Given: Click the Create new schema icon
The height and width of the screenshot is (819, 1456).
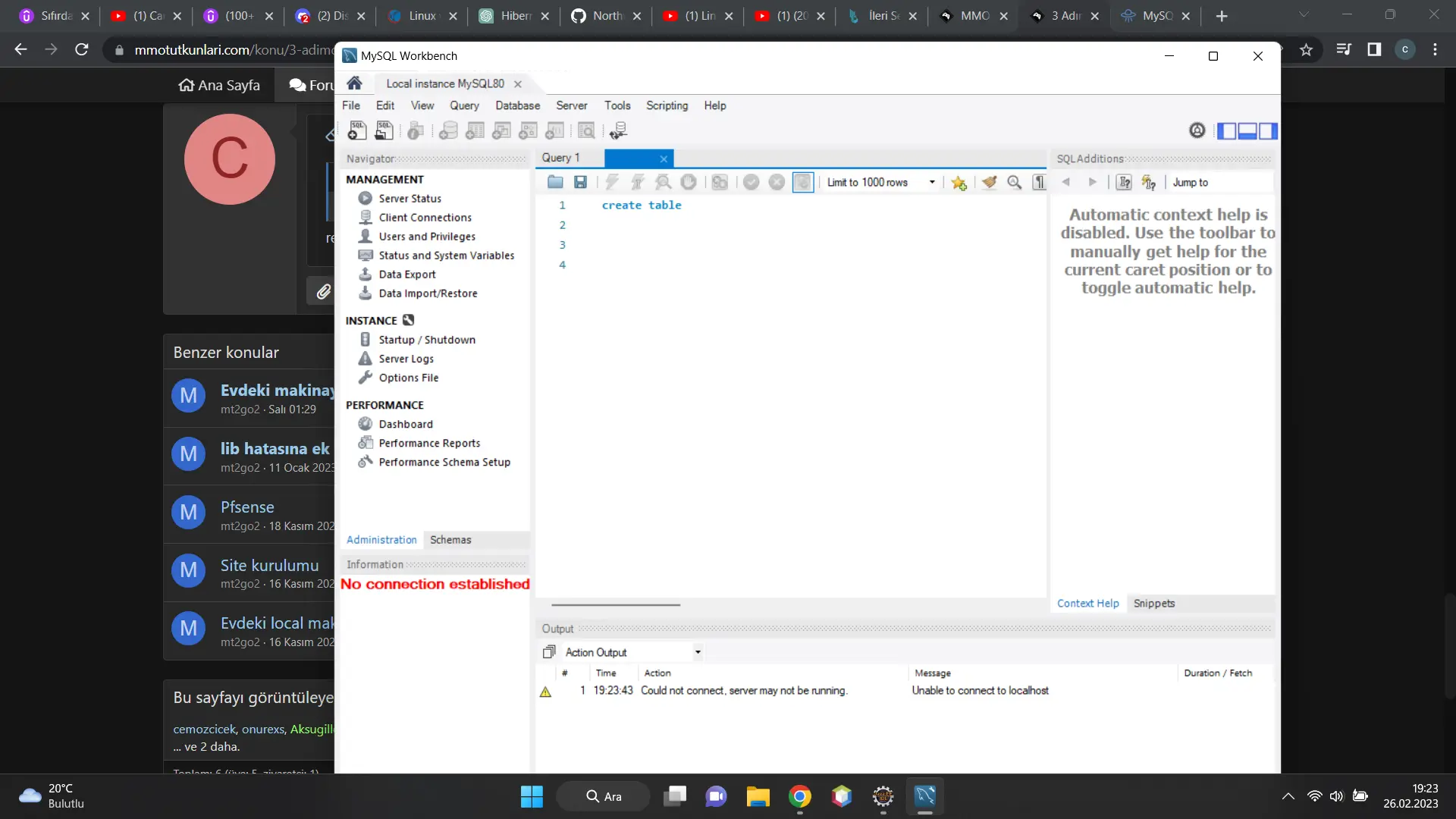Looking at the screenshot, I should (449, 131).
